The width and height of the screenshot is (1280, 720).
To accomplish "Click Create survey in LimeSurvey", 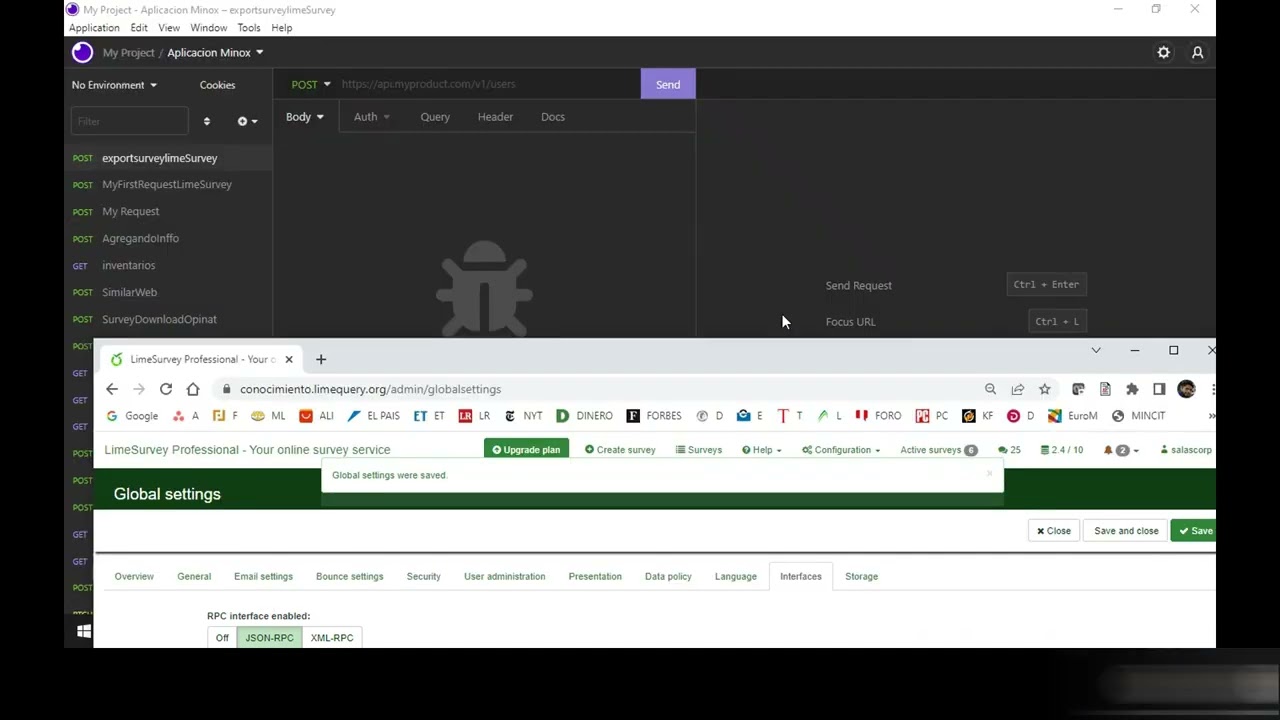I will click(620, 450).
